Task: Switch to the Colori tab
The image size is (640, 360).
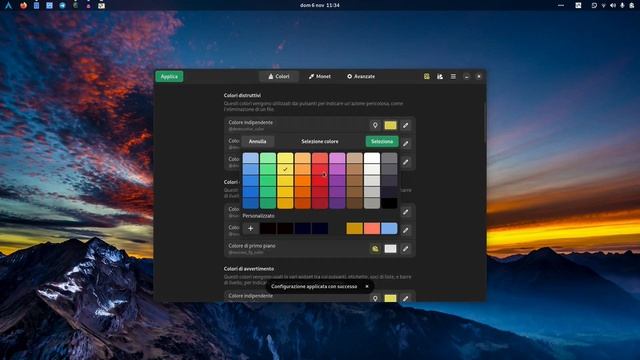Action: click(279, 76)
